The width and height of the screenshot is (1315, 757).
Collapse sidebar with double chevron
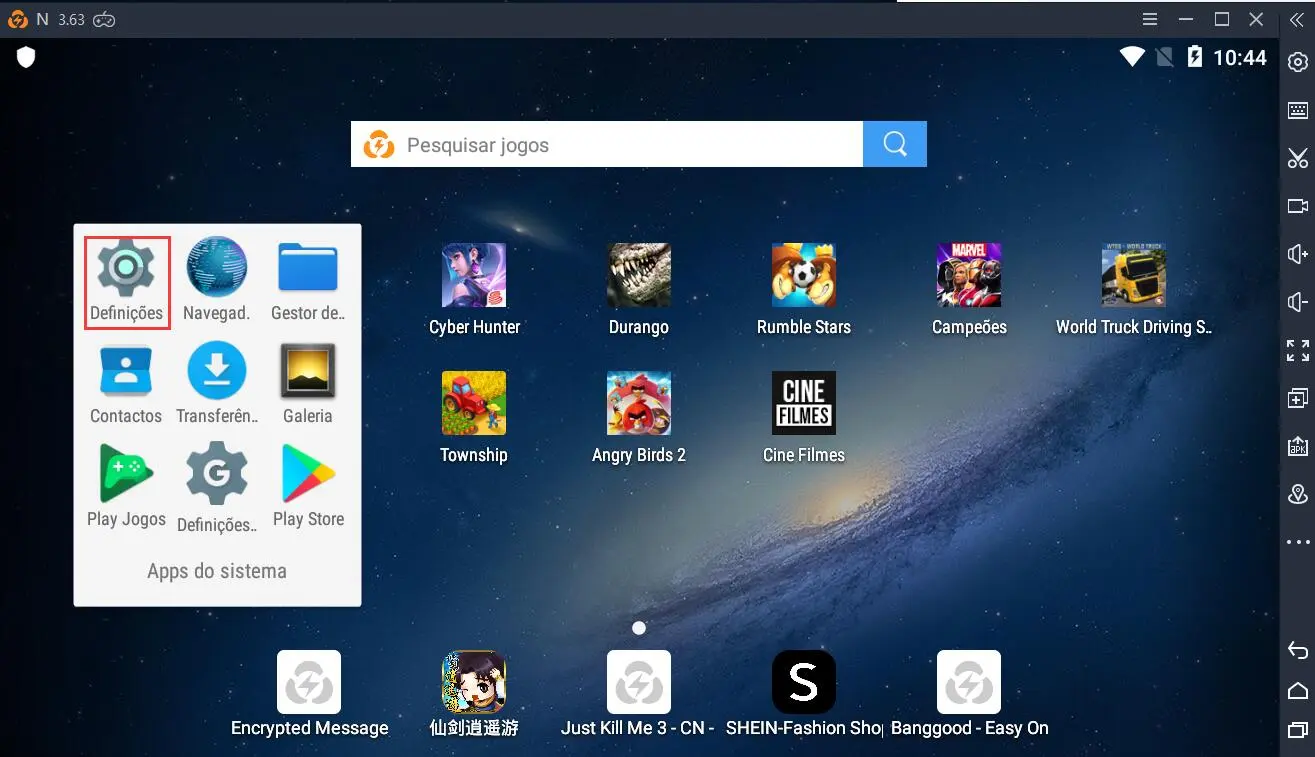[1297, 19]
